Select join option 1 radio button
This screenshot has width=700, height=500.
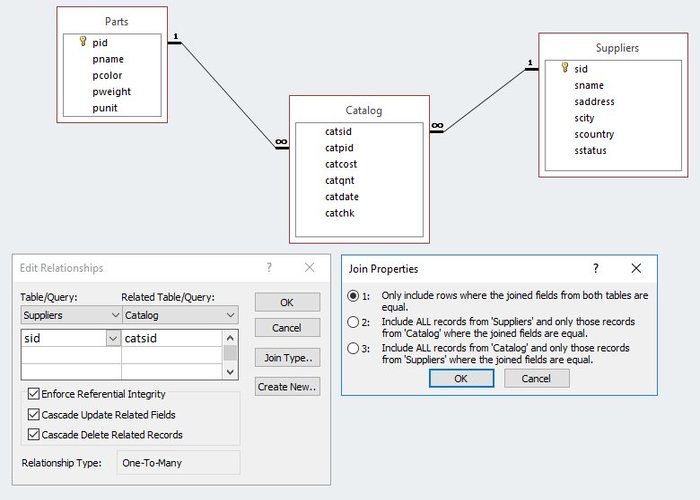pos(352,297)
